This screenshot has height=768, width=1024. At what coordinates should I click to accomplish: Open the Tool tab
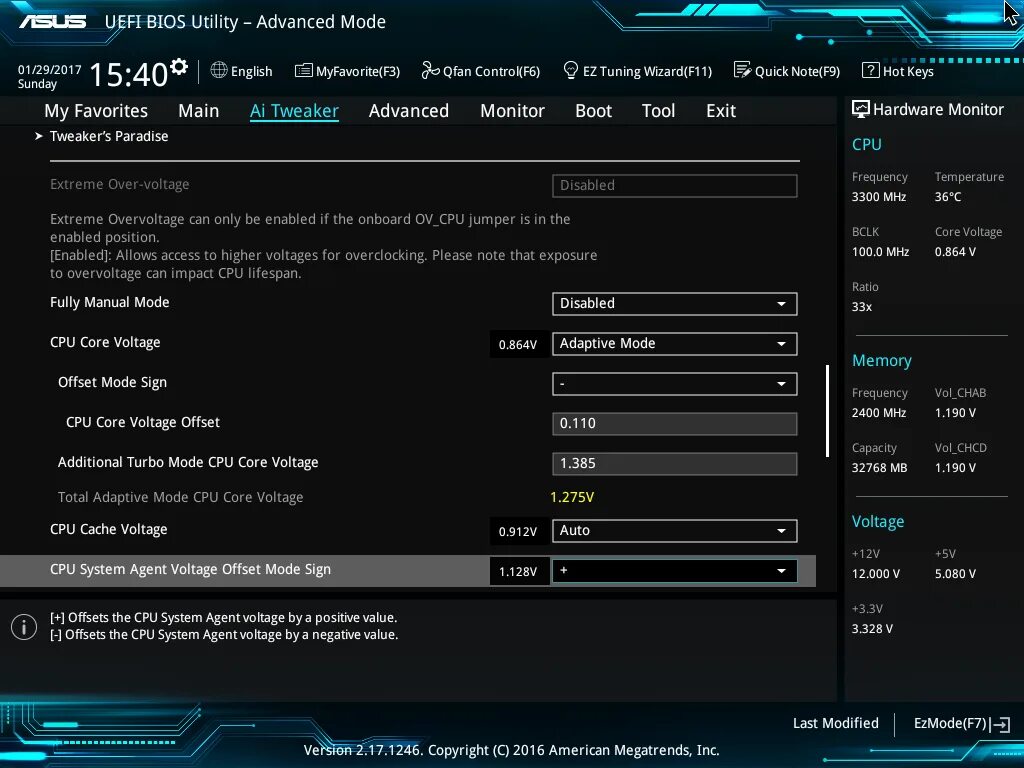click(x=658, y=111)
